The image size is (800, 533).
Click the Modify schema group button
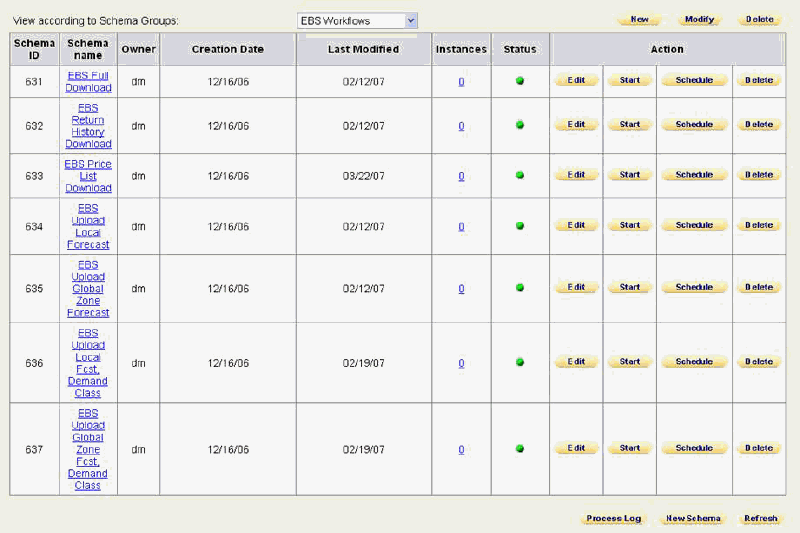coord(699,19)
